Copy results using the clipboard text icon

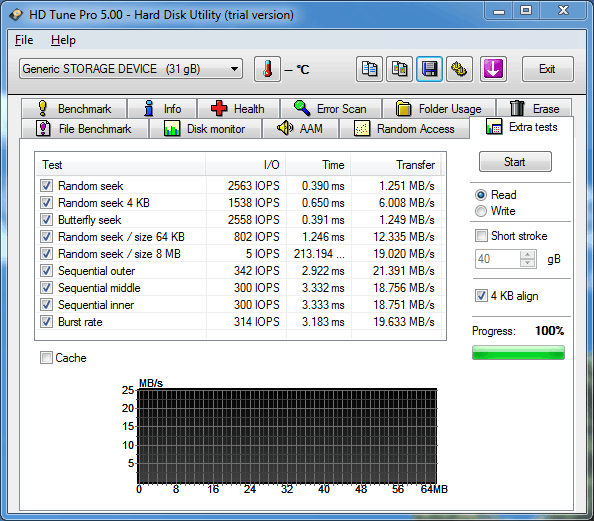[369, 69]
